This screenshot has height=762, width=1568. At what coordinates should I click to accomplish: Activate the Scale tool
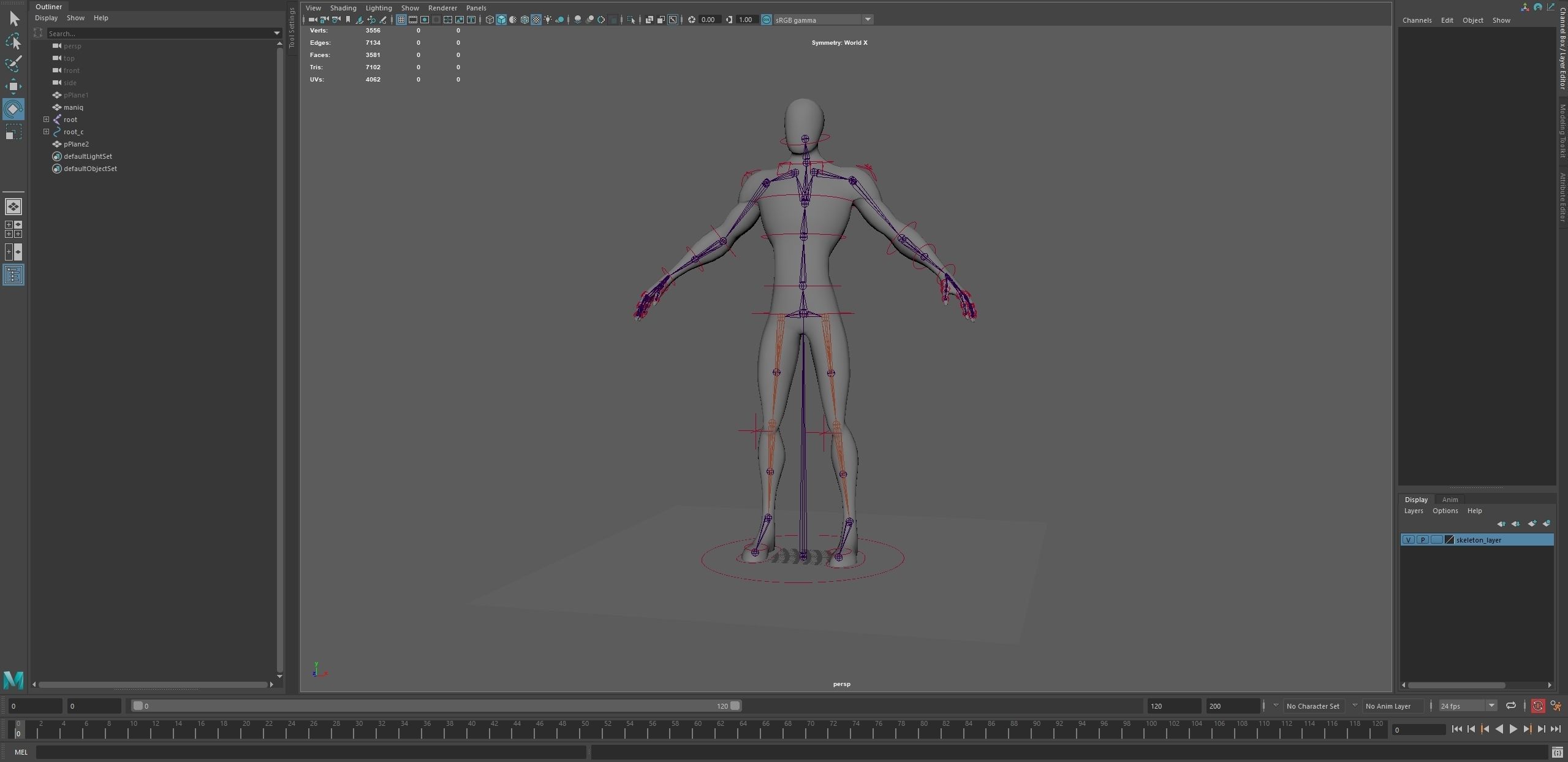(13, 132)
